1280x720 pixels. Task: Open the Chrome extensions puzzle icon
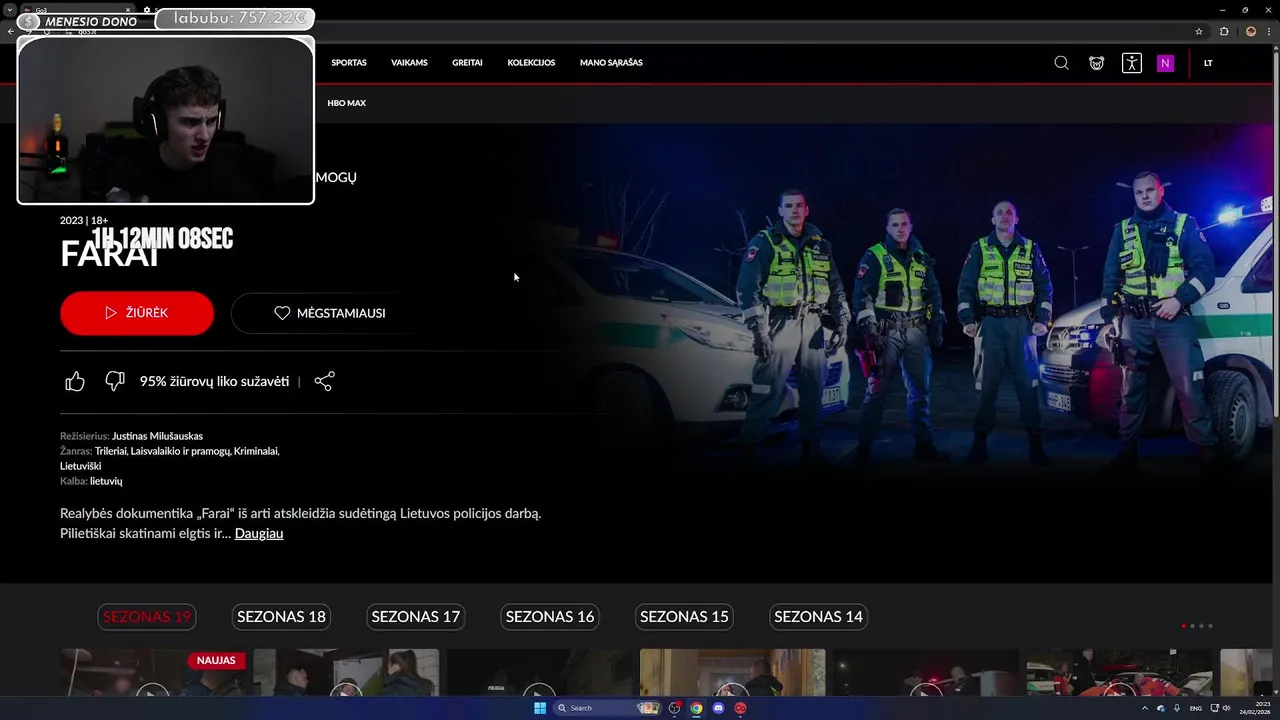[1224, 31]
